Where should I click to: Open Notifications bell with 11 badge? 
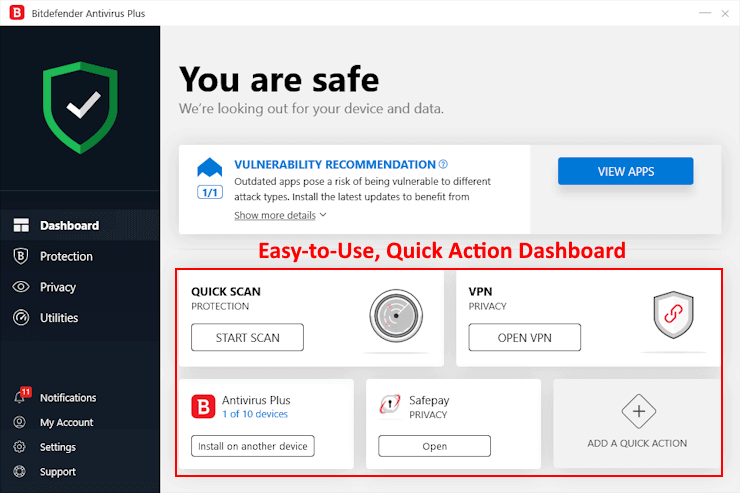point(21,397)
